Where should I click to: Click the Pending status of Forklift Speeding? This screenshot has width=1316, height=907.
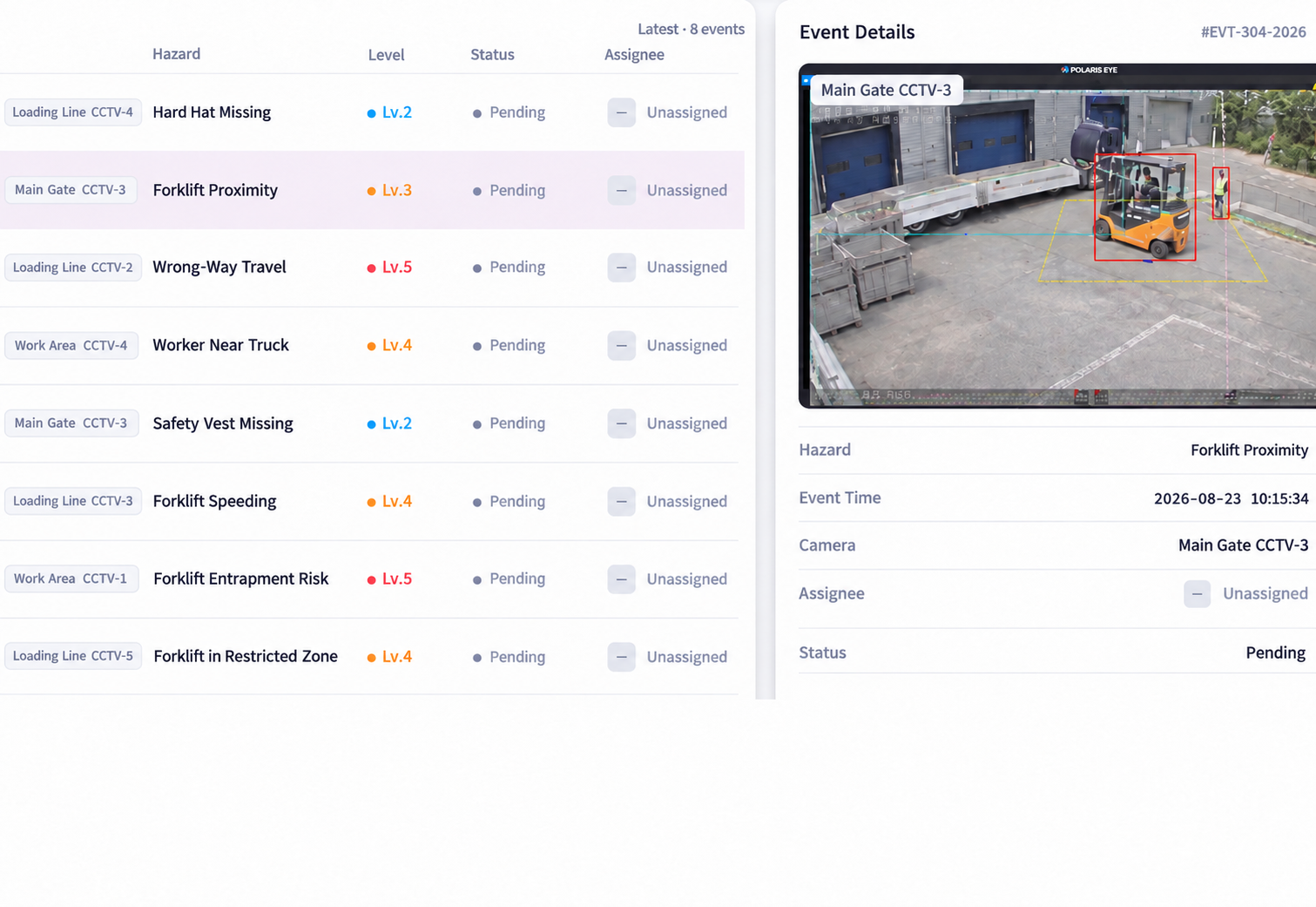pos(510,501)
